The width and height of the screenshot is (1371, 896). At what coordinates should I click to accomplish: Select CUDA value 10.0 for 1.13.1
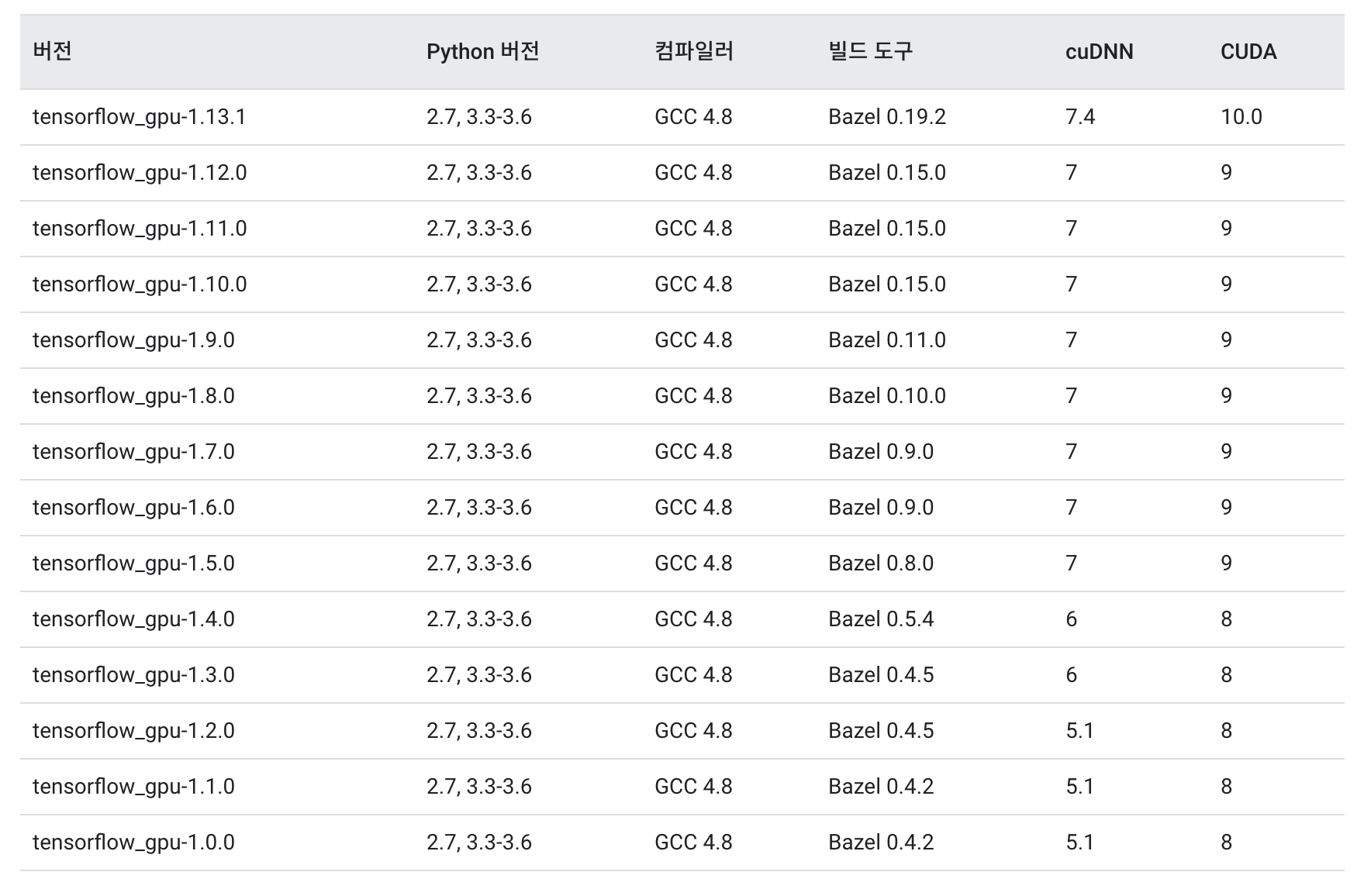1241,117
